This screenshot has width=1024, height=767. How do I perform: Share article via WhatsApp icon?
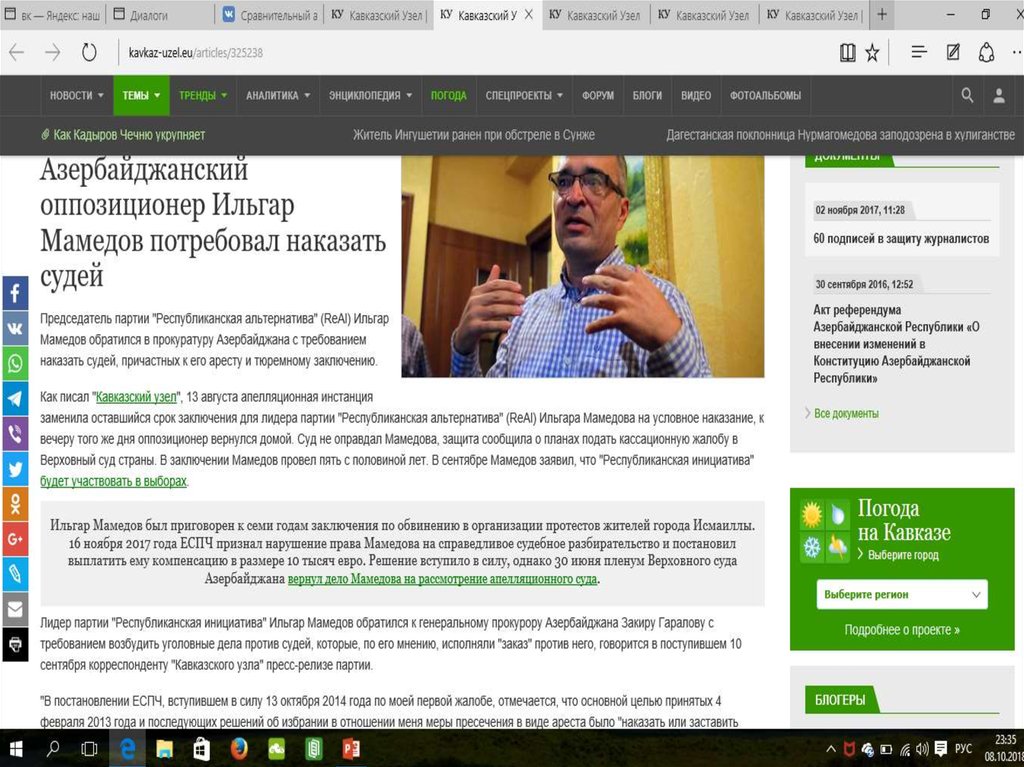pyautogui.click(x=15, y=364)
